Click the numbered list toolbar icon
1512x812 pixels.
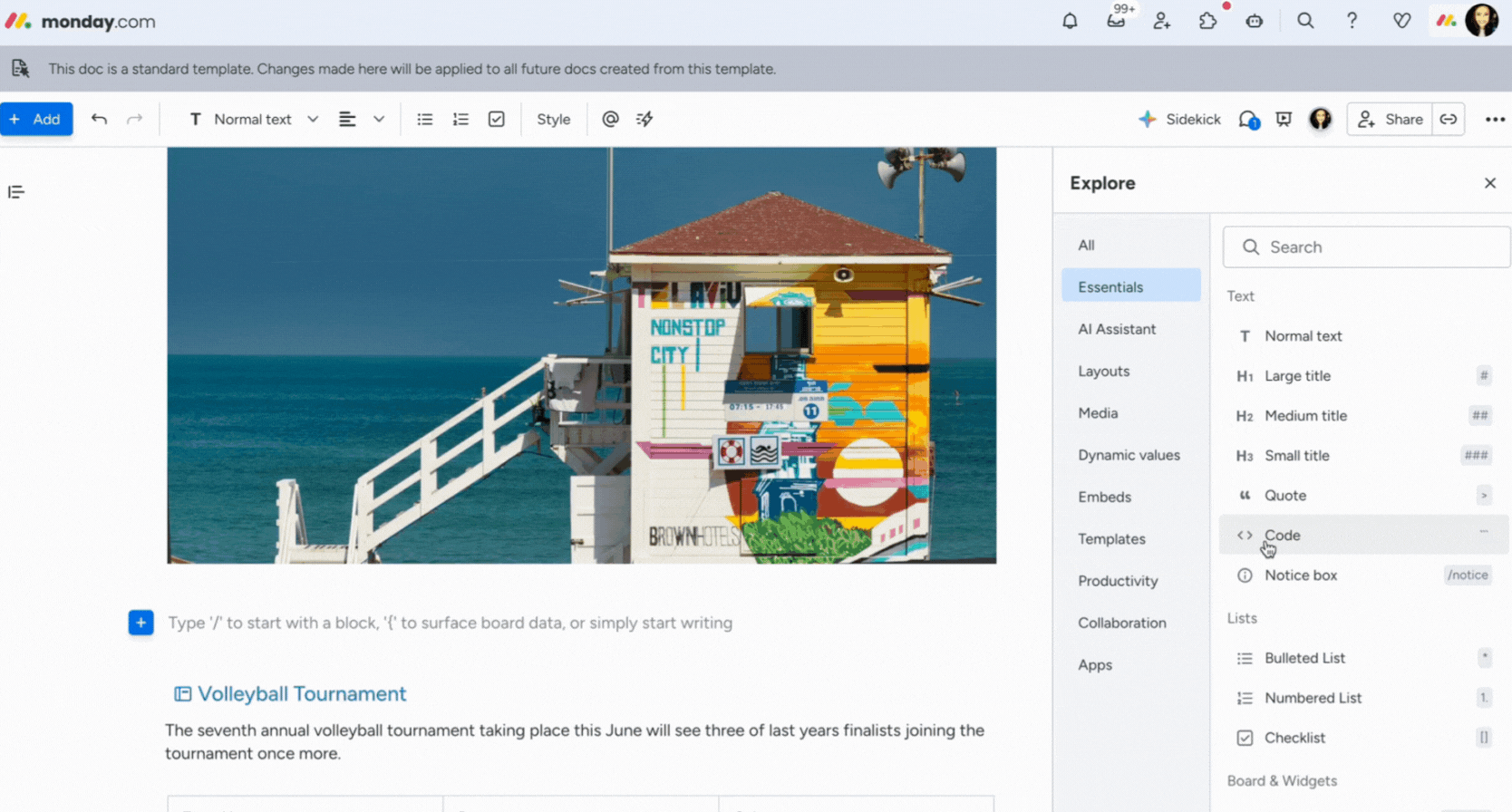pyautogui.click(x=460, y=119)
